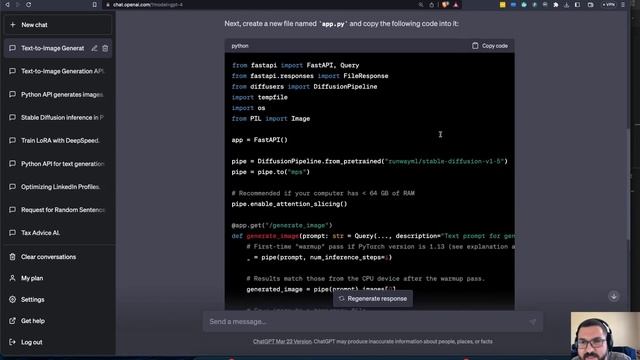
Task: Click the 'python' language label on code block
Action: [x=240, y=46]
